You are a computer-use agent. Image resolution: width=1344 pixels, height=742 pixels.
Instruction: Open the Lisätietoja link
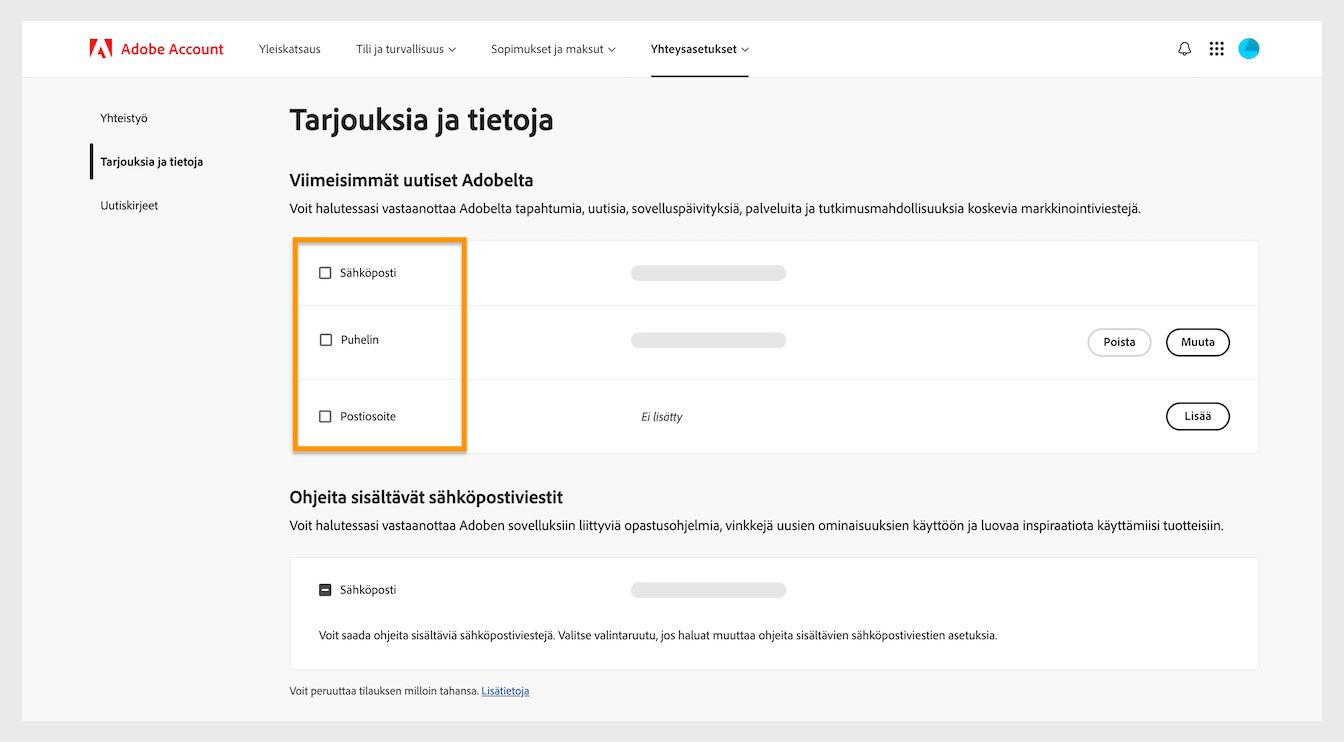pyautogui.click(x=505, y=690)
